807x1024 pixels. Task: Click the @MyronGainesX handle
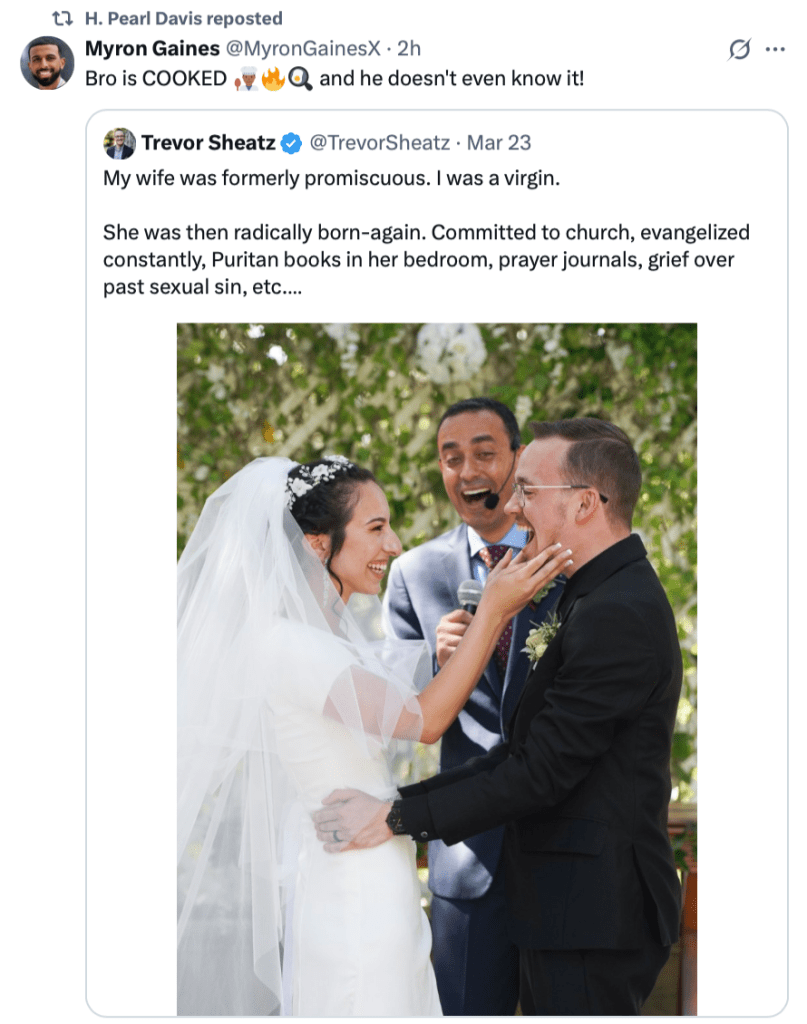coord(303,48)
